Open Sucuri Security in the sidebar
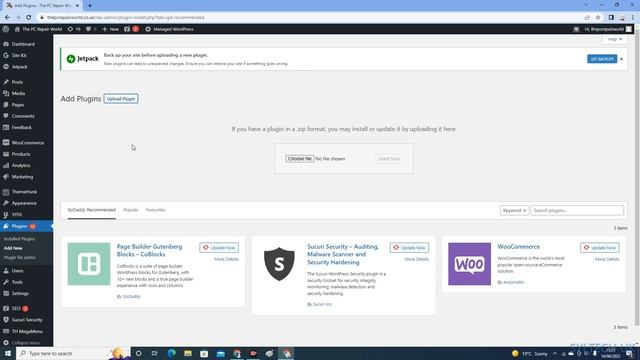 [27, 320]
